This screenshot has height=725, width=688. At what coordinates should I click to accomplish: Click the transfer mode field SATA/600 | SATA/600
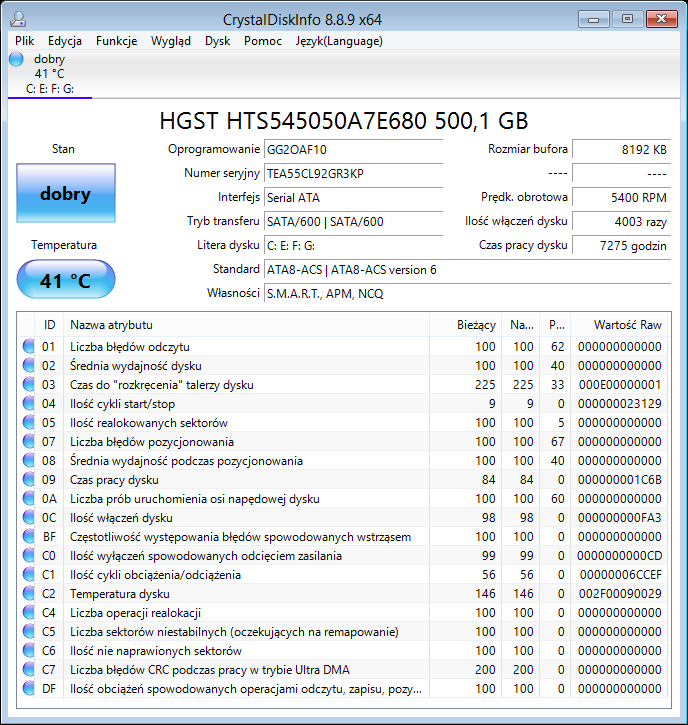coord(354,222)
